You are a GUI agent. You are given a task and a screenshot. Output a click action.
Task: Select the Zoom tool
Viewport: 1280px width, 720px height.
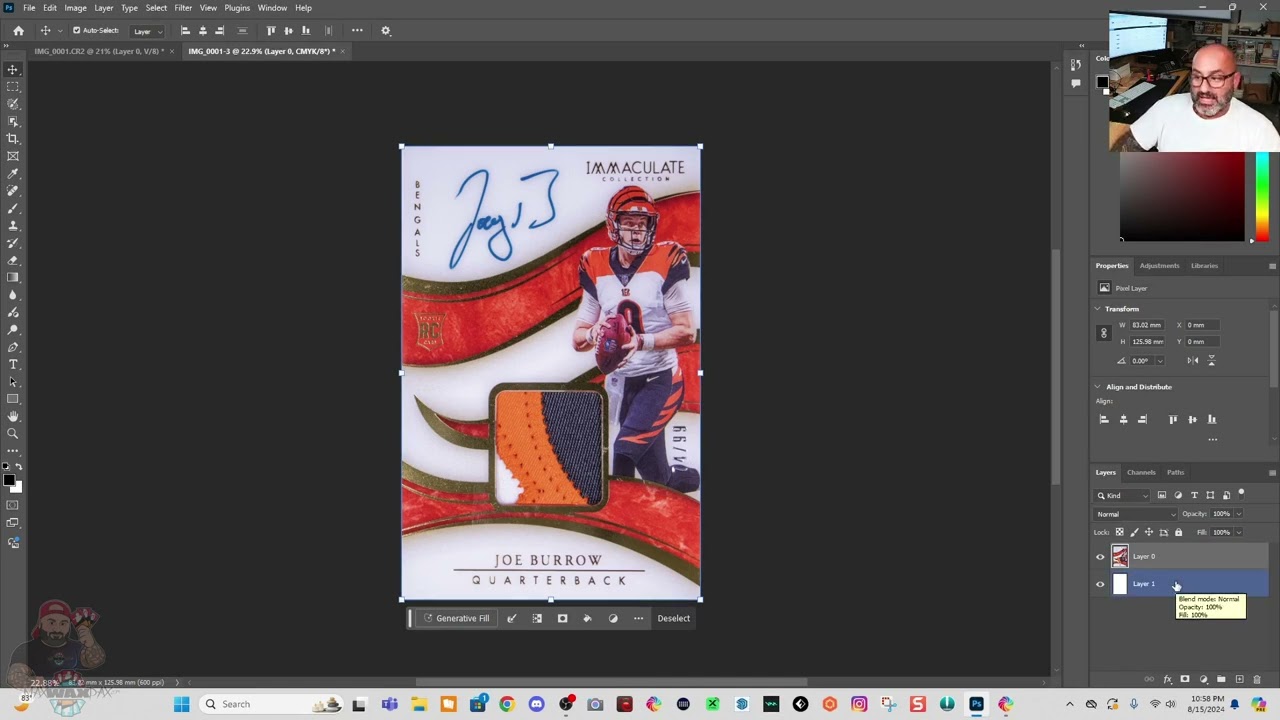[x=13, y=433]
